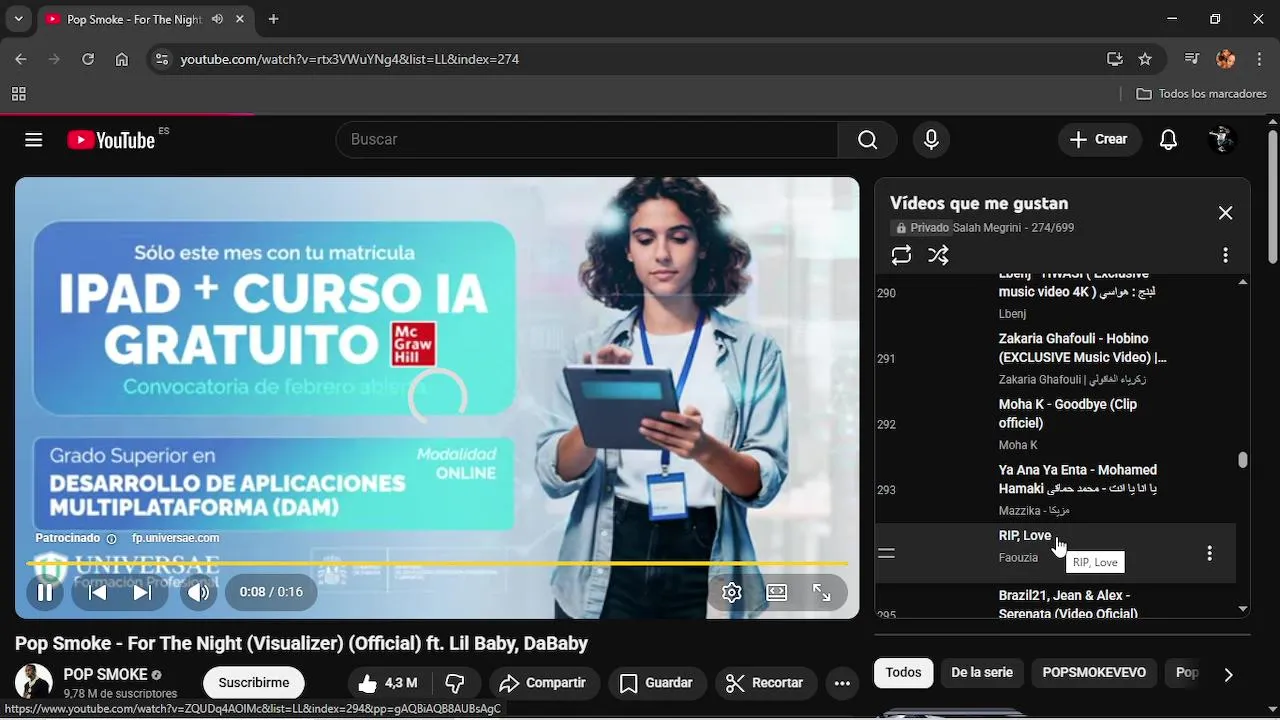Reload the page
The width and height of the screenshot is (1280, 720).
click(x=88, y=59)
